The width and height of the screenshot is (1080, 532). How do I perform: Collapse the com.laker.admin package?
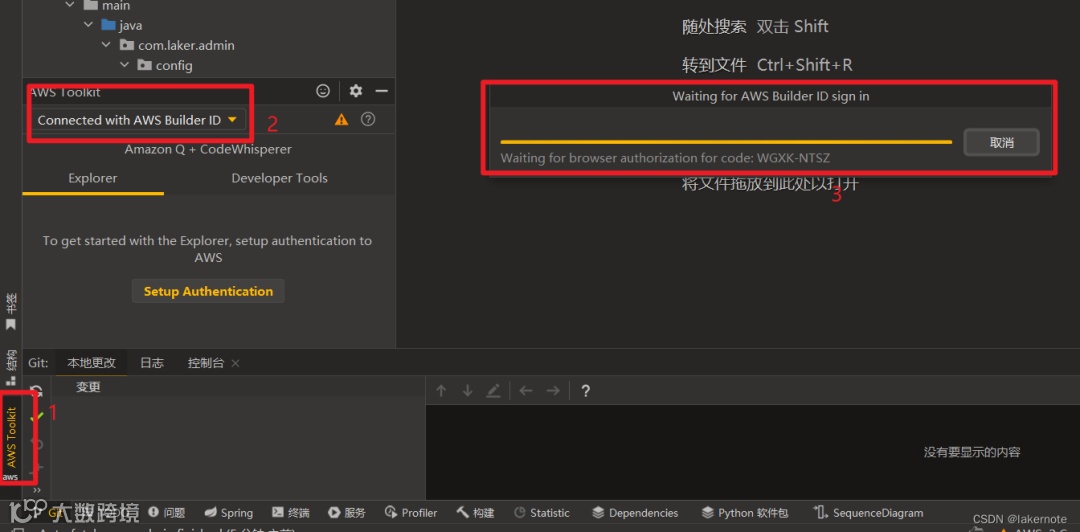click(105, 45)
